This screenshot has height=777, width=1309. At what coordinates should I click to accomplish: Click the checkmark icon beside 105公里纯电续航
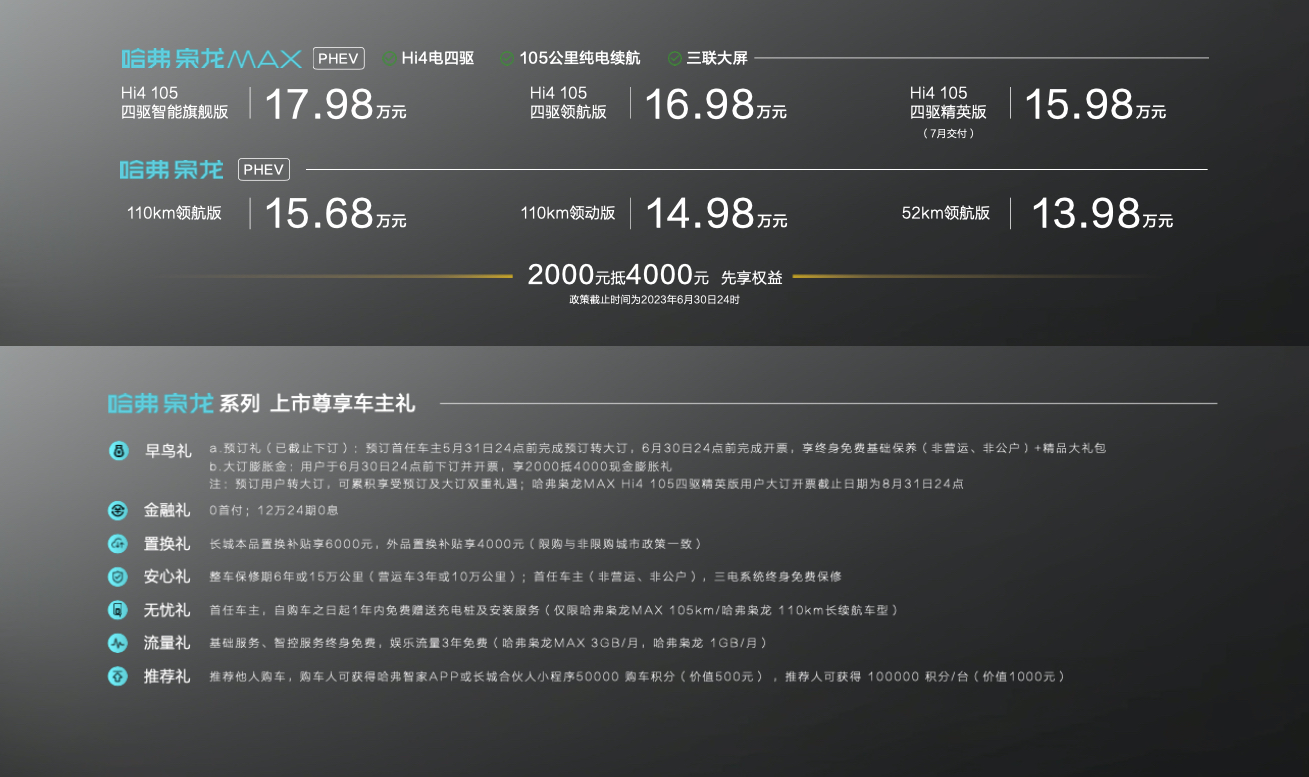pyautogui.click(x=507, y=58)
